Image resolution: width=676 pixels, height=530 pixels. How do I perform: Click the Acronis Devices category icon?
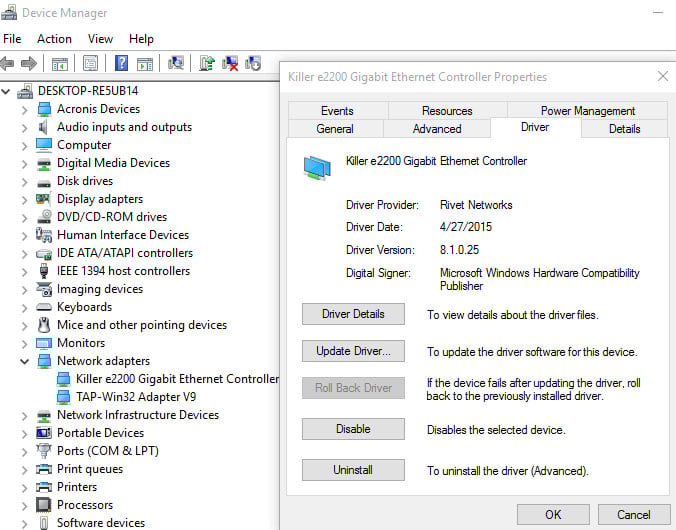click(x=44, y=109)
